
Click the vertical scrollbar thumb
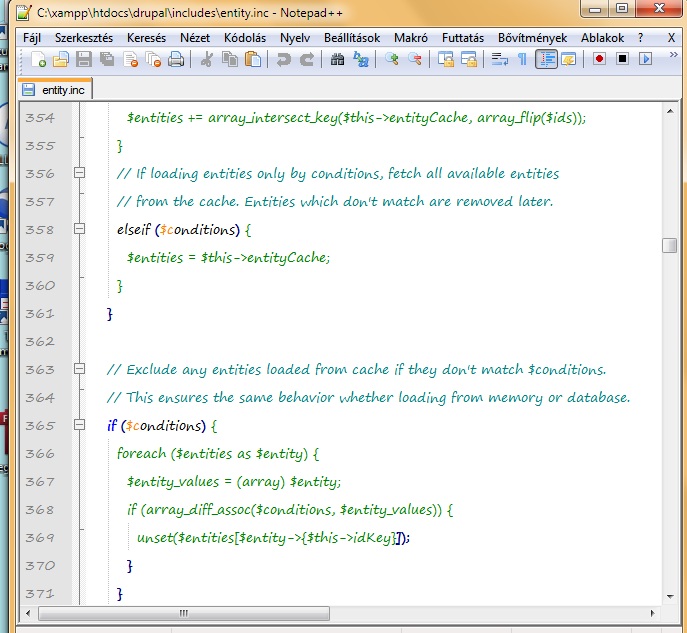(x=670, y=245)
